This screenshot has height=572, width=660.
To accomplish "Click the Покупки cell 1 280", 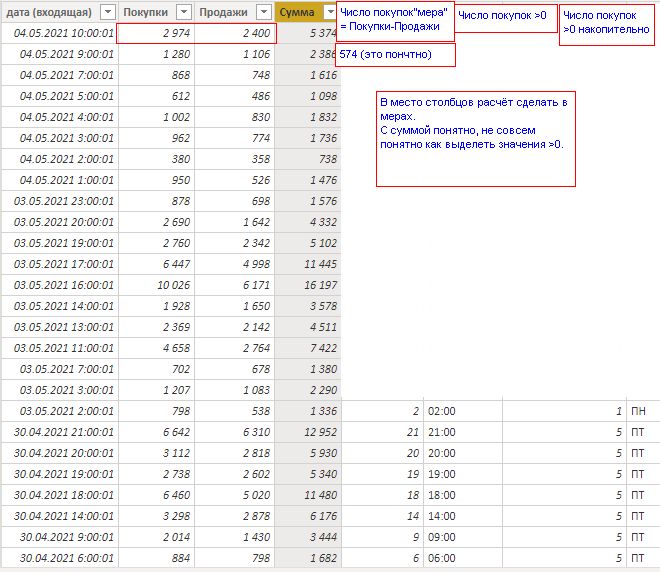I will (156, 54).
